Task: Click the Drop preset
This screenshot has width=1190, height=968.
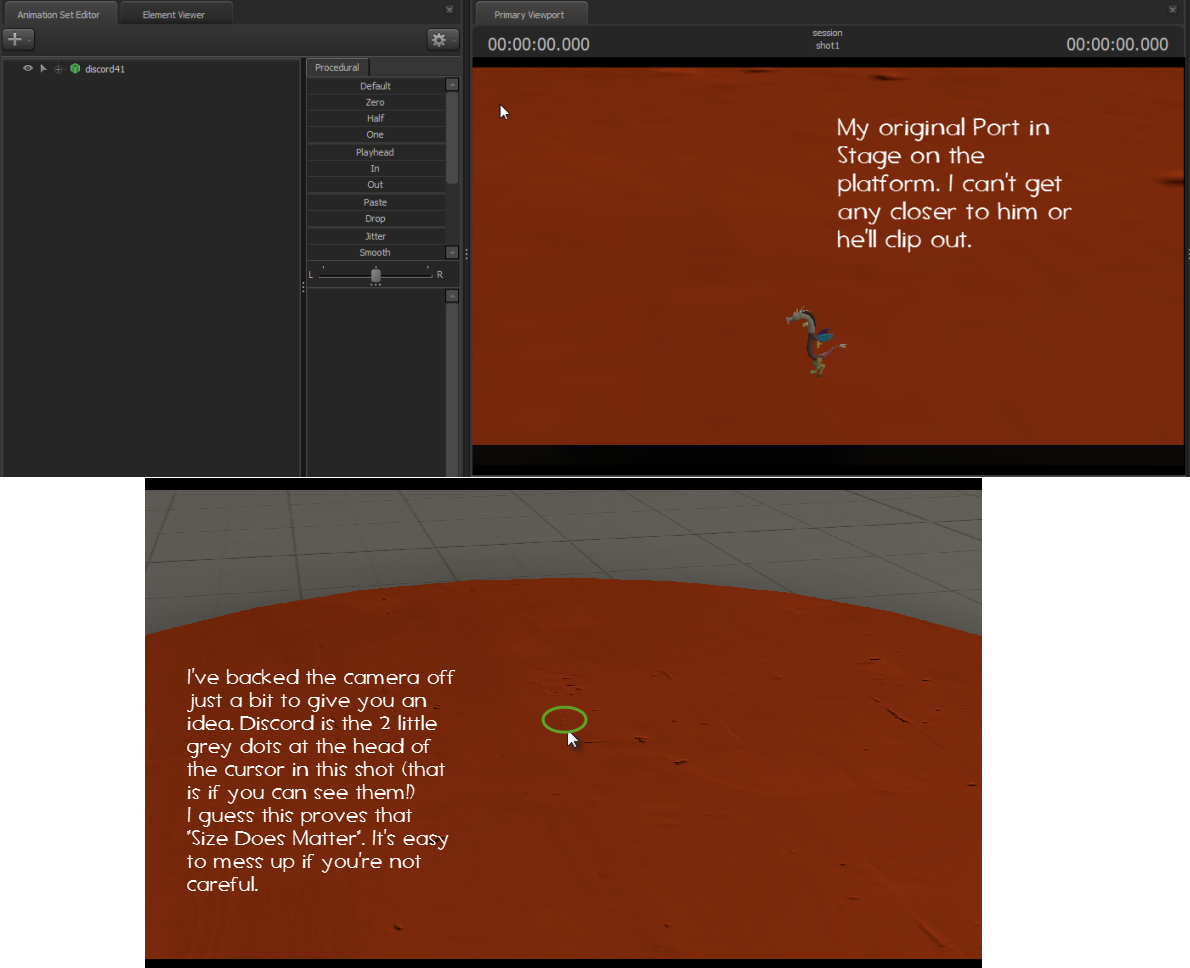Action: 376,219
